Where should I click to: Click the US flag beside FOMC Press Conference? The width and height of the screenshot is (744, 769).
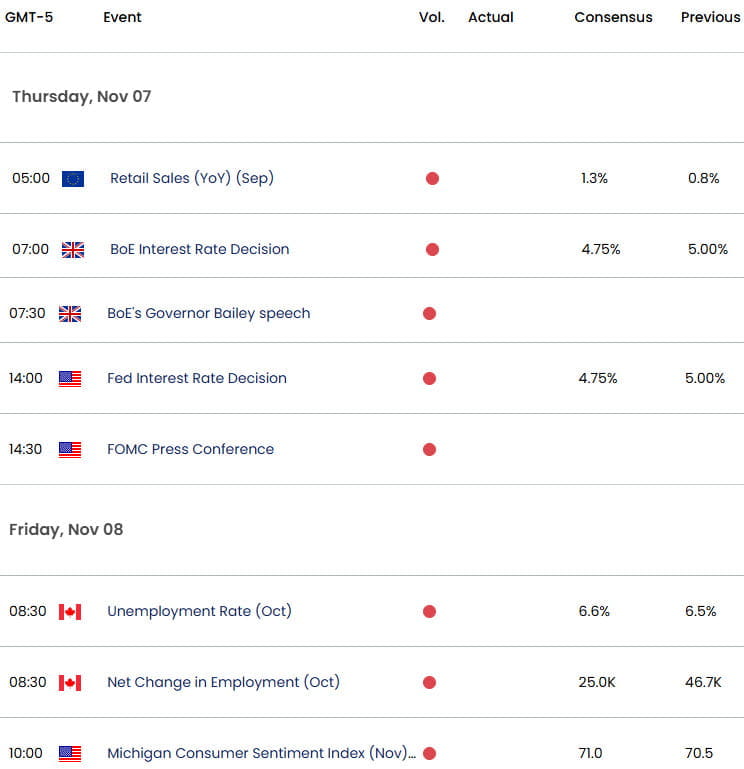pyautogui.click(x=70, y=450)
